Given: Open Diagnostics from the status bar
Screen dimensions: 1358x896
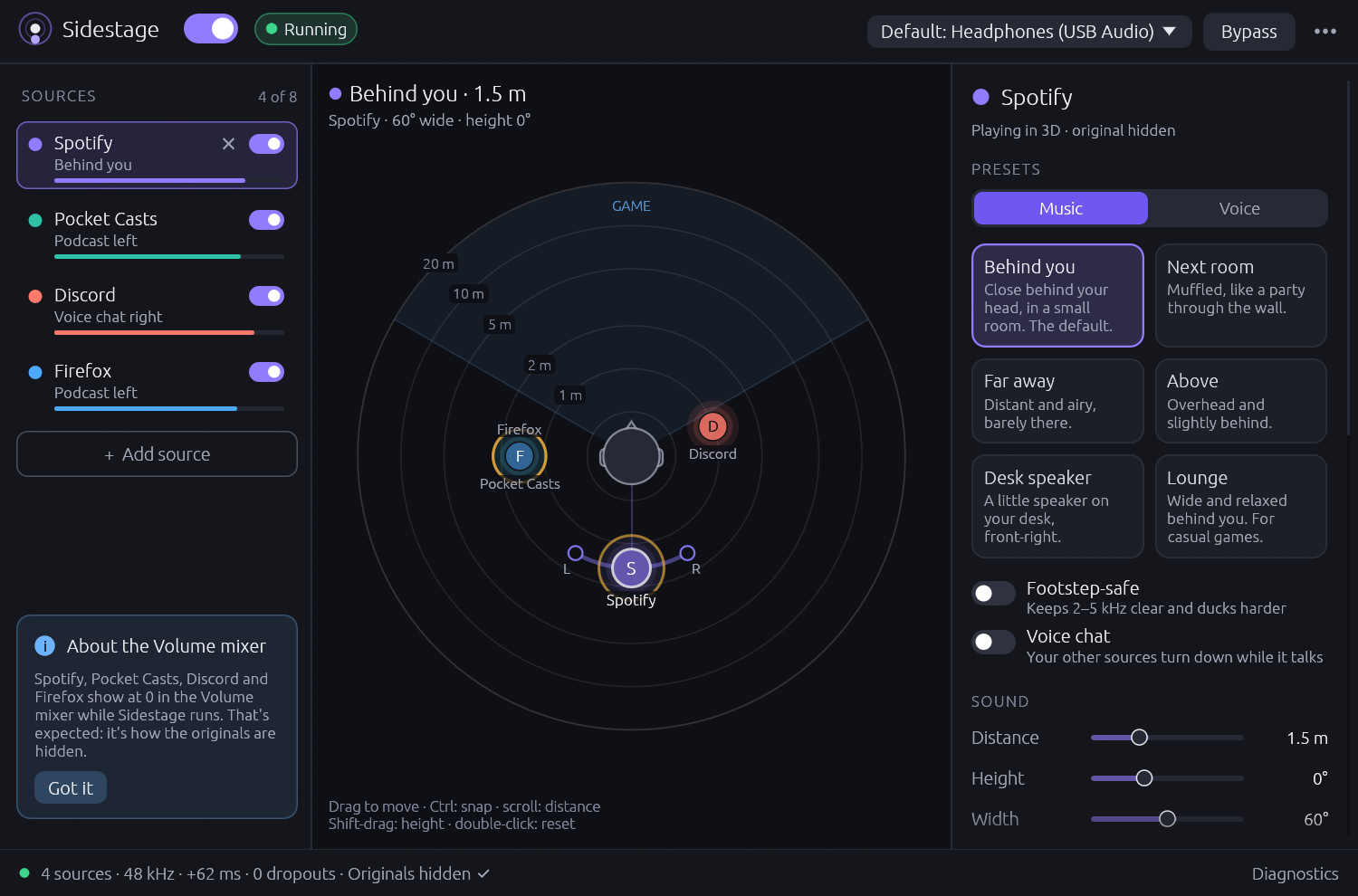Looking at the screenshot, I should (1295, 873).
